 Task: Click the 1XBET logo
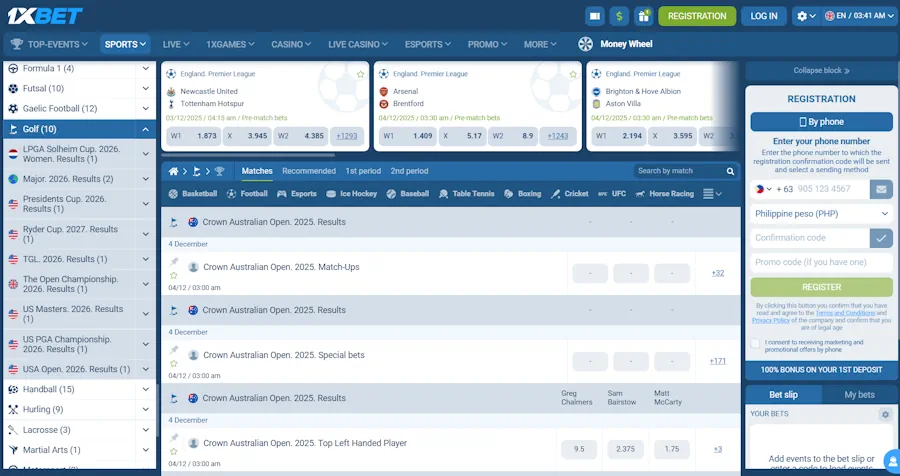pyautogui.click(x=45, y=16)
